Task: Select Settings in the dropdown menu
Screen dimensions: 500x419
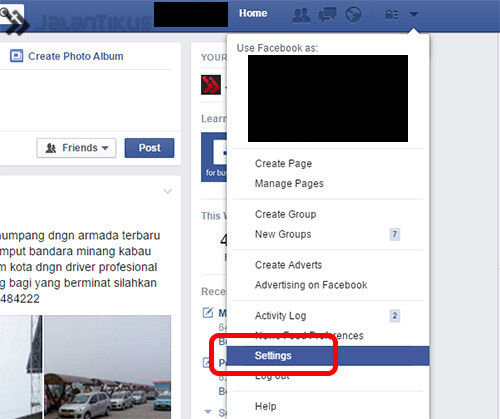Action: point(328,356)
